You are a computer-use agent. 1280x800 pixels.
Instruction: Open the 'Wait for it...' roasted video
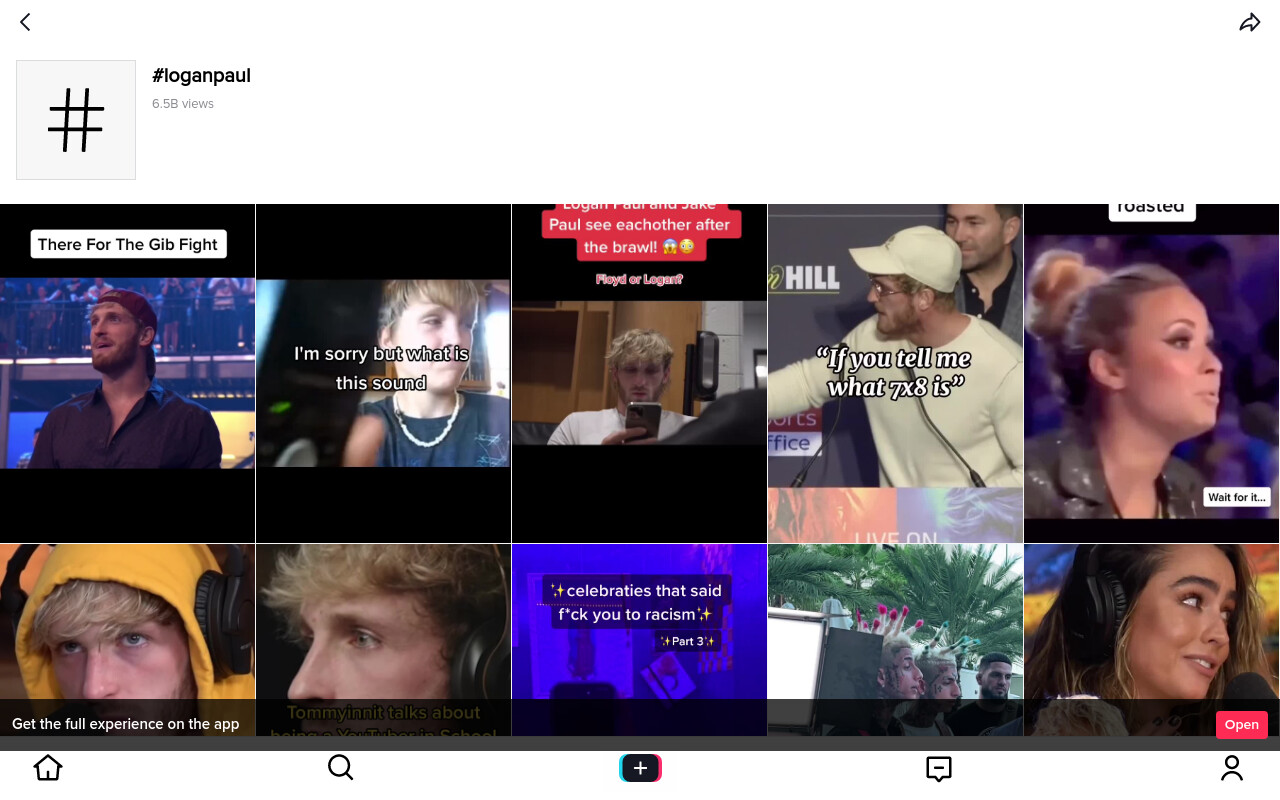(x=1151, y=373)
